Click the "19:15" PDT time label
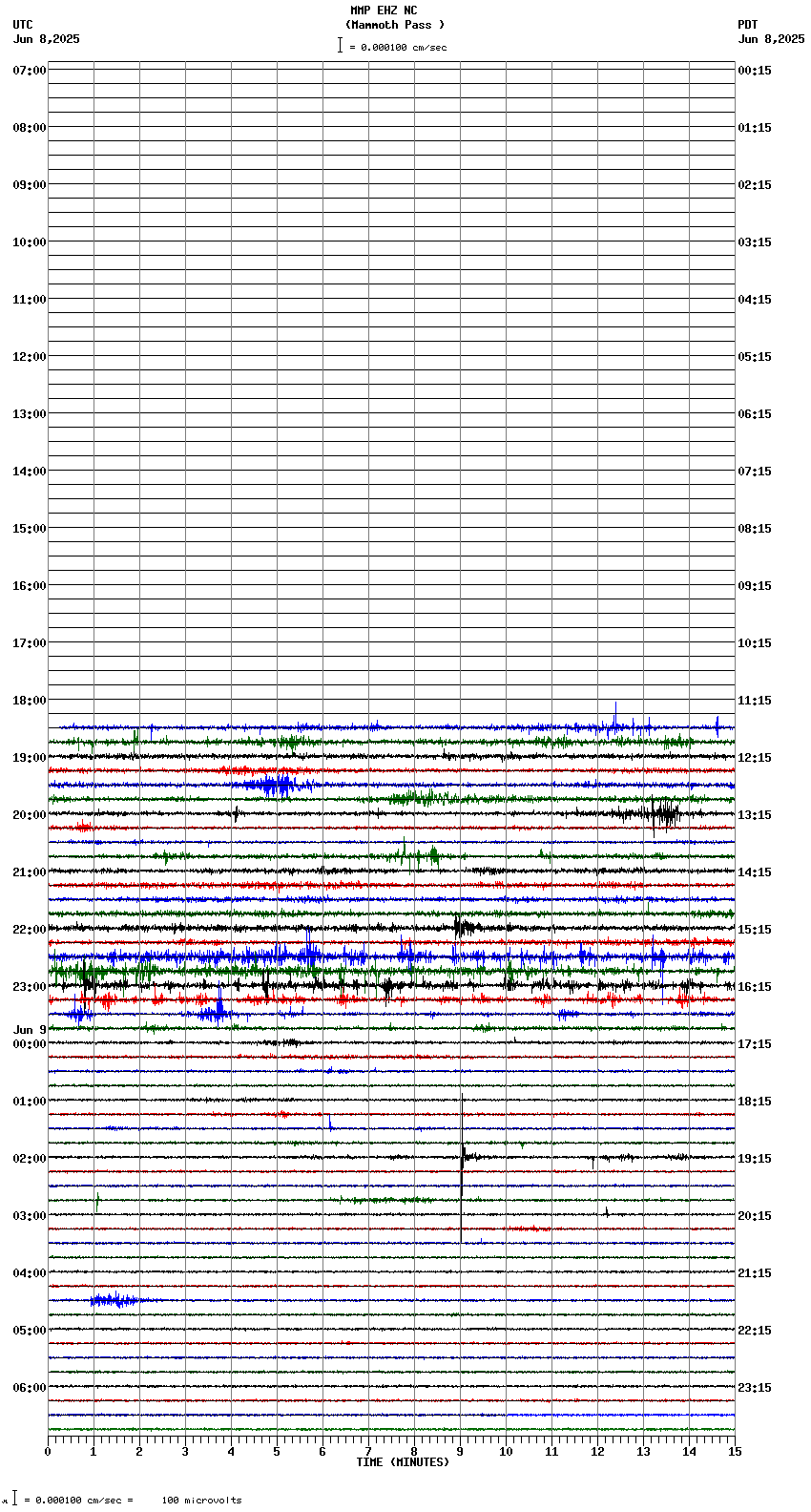Screen dimensions: 811x1512 [x=755, y=1159]
